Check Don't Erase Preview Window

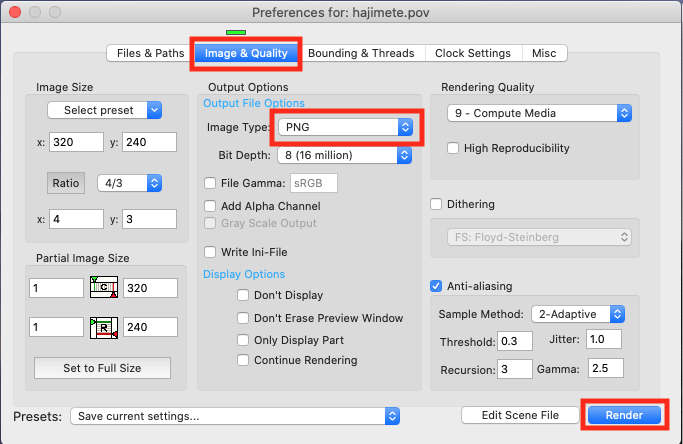pos(243,318)
